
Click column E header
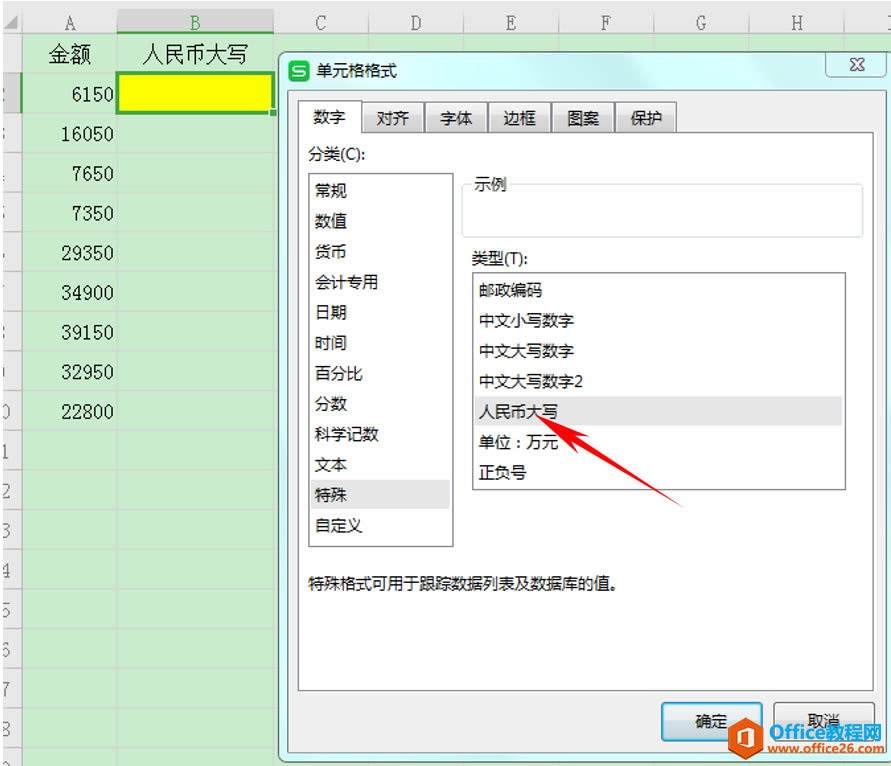[511, 23]
